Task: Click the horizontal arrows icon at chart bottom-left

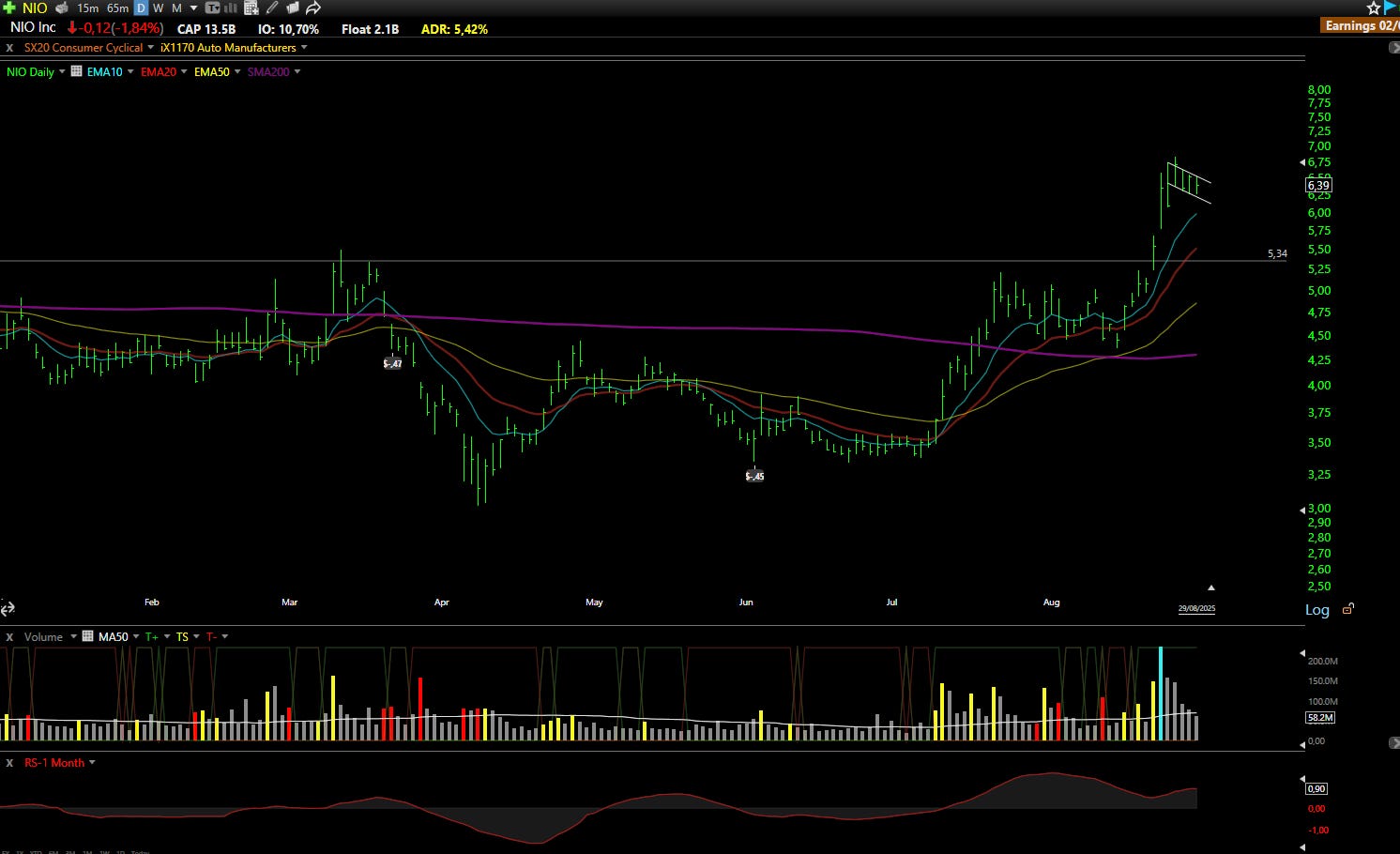Action: point(8,609)
